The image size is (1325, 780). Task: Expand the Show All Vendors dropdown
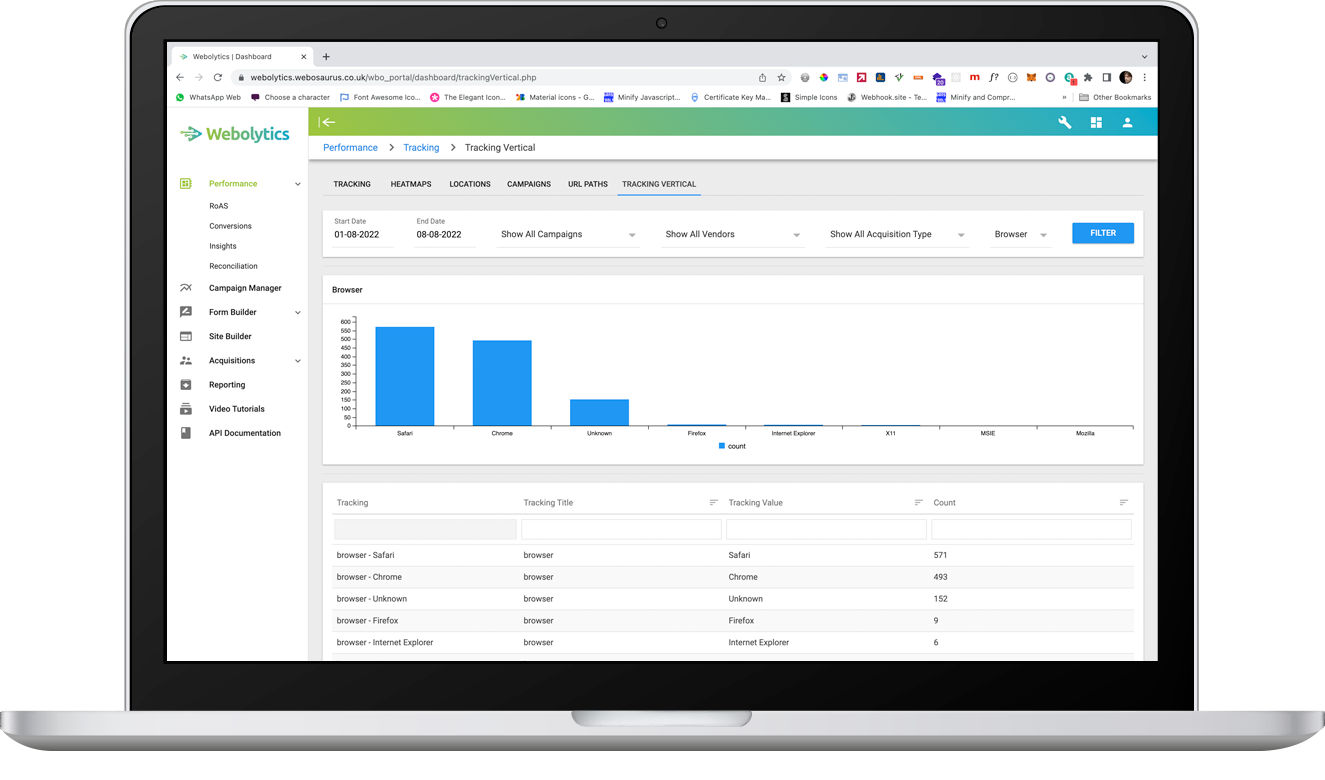[731, 233]
